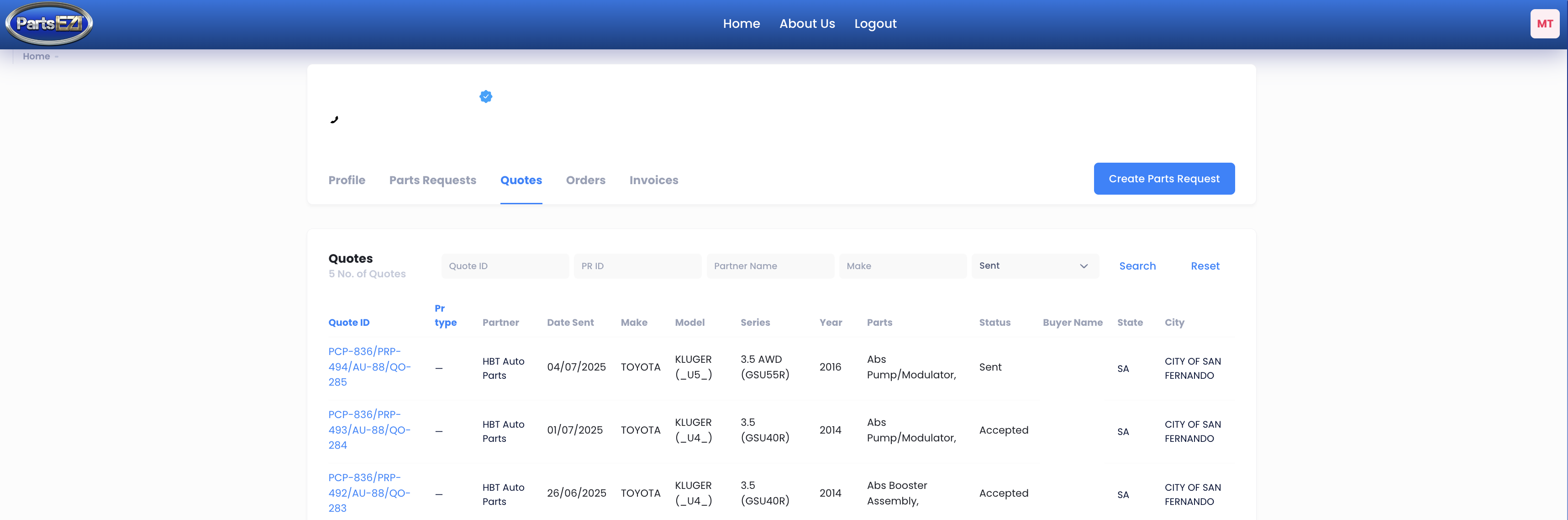The image size is (1568, 520).
Task: Select the Profile tab
Action: 347,180
